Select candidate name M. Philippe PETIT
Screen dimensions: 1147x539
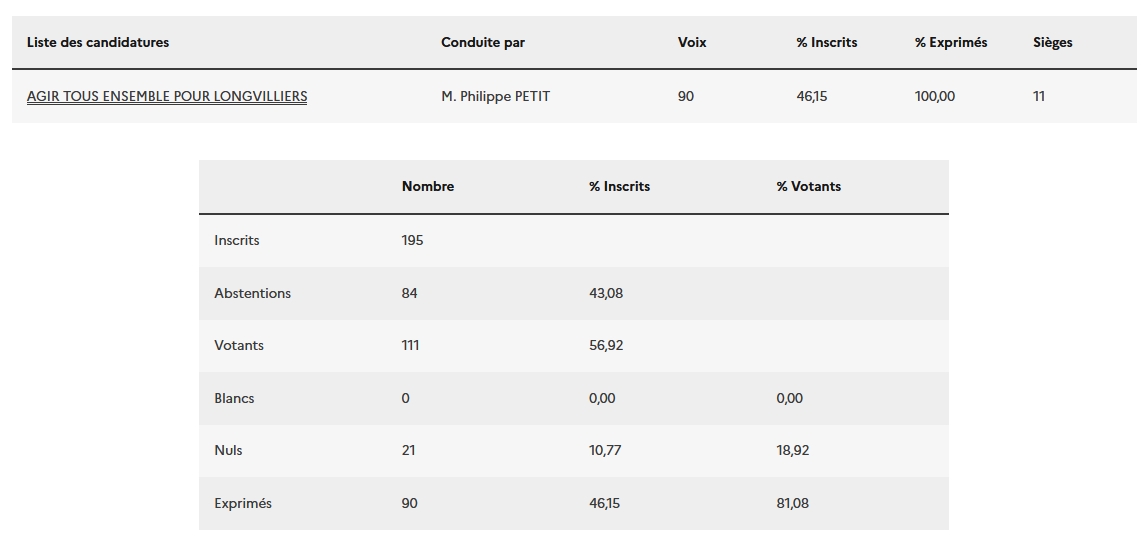pyautogui.click(x=495, y=97)
